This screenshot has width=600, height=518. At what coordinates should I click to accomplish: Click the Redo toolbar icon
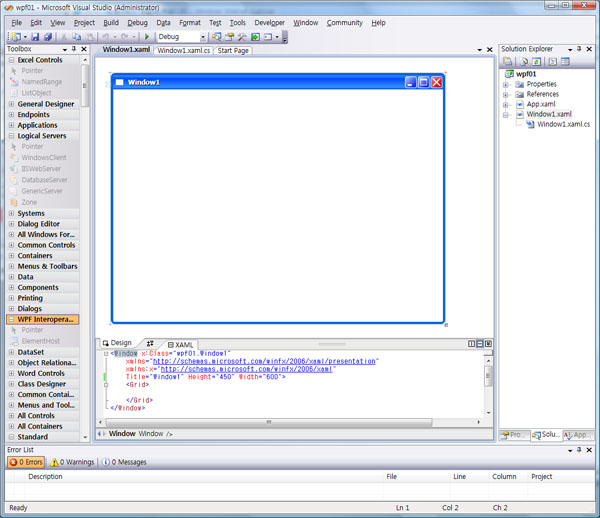(125, 37)
